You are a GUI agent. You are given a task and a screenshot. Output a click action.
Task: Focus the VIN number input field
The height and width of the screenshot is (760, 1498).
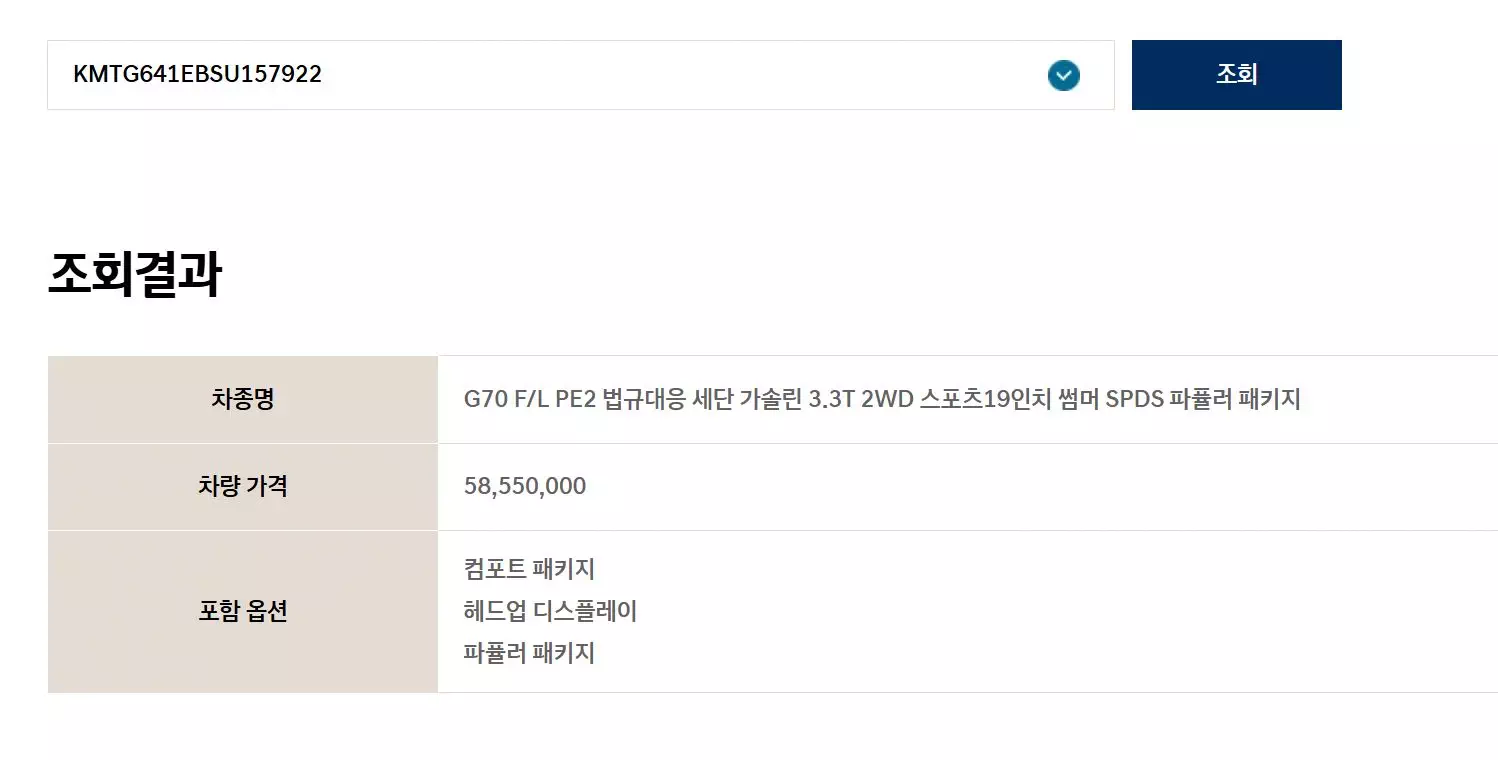coord(540,75)
